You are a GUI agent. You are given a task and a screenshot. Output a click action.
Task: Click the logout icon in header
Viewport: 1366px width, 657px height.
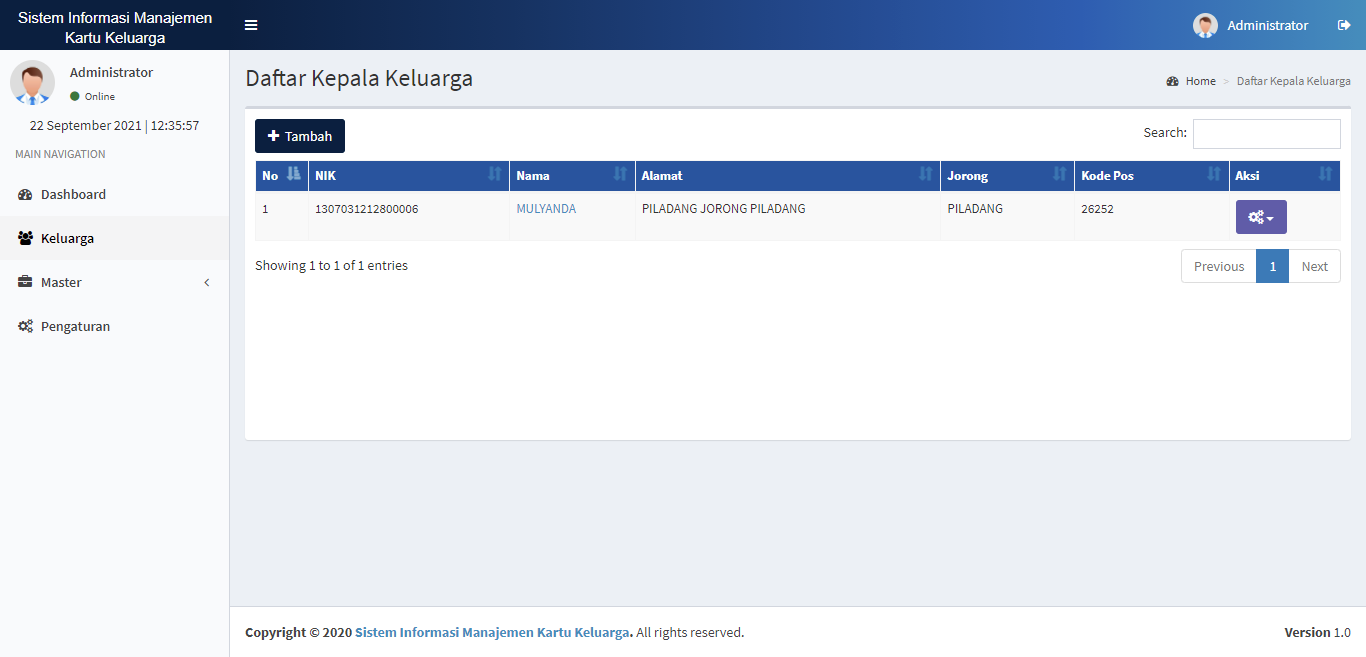click(x=1344, y=25)
